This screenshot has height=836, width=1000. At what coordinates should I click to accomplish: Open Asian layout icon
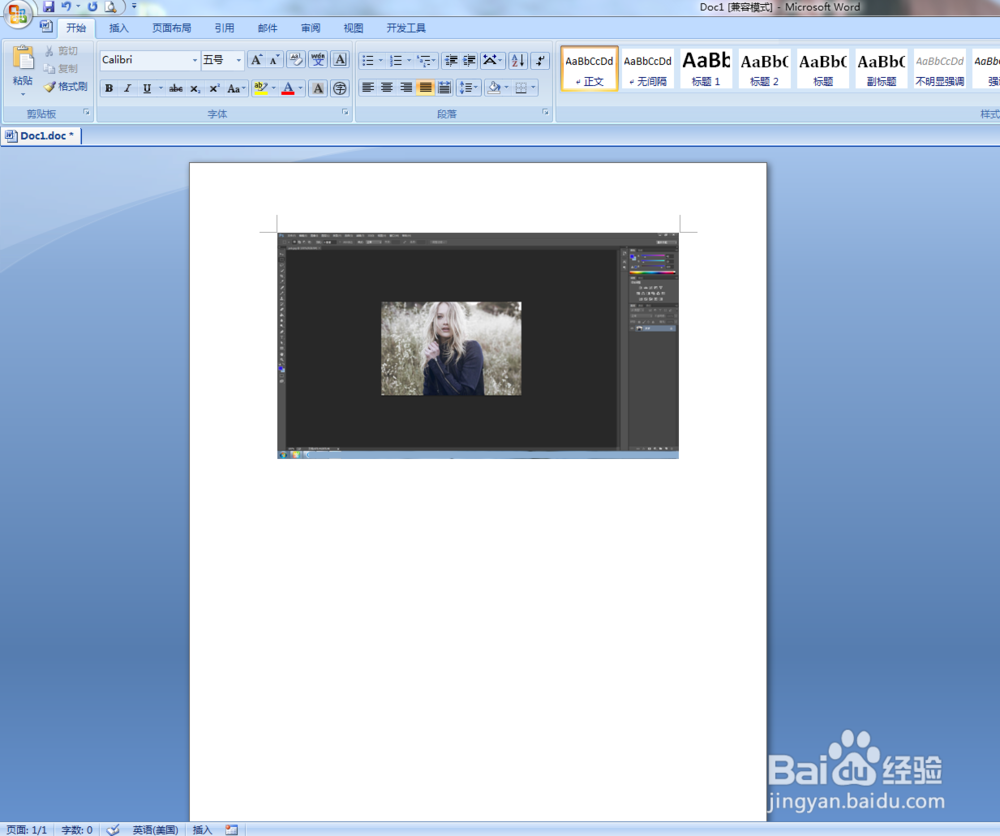(492, 61)
